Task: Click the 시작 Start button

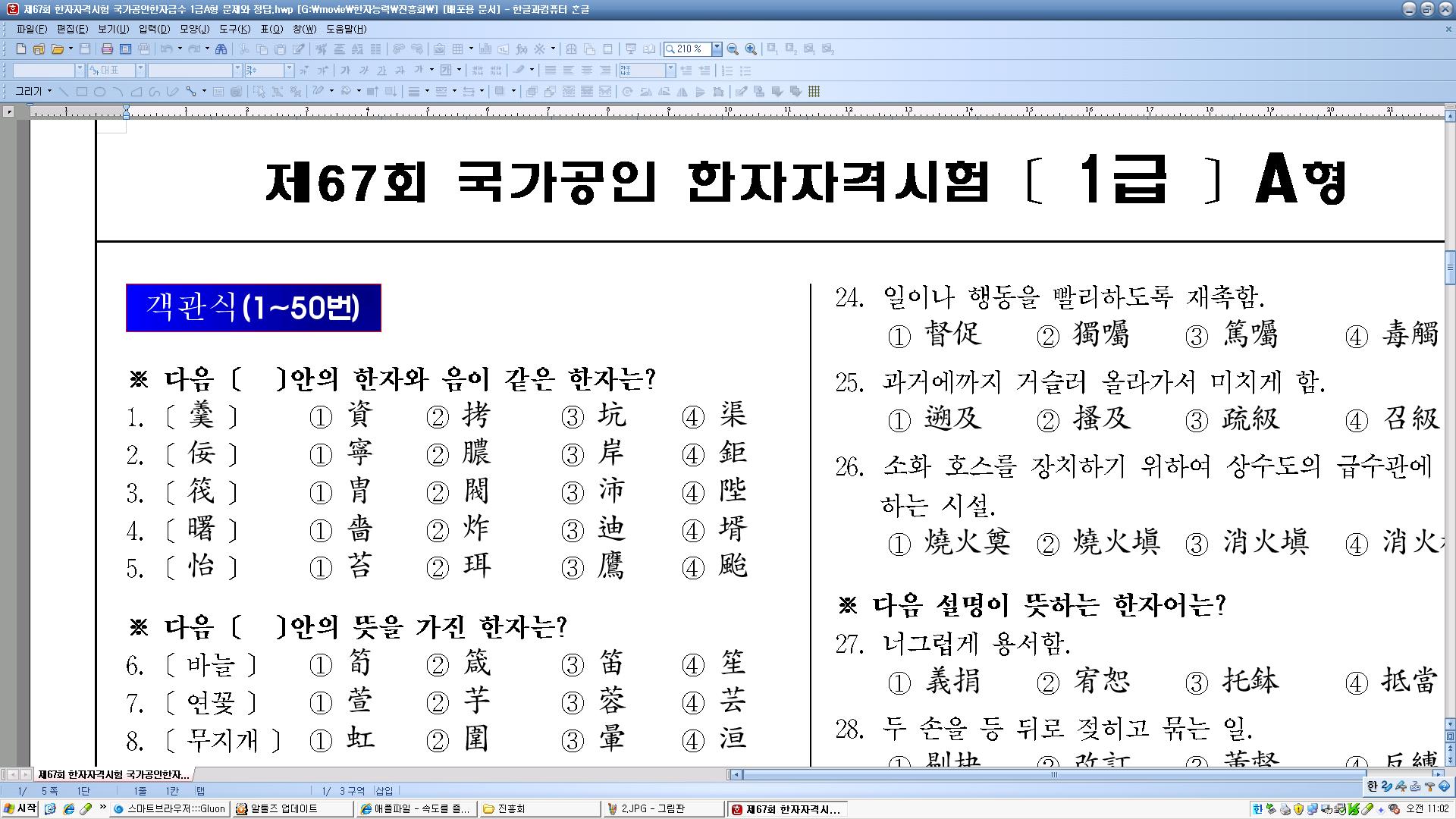Action: [20, 809]
